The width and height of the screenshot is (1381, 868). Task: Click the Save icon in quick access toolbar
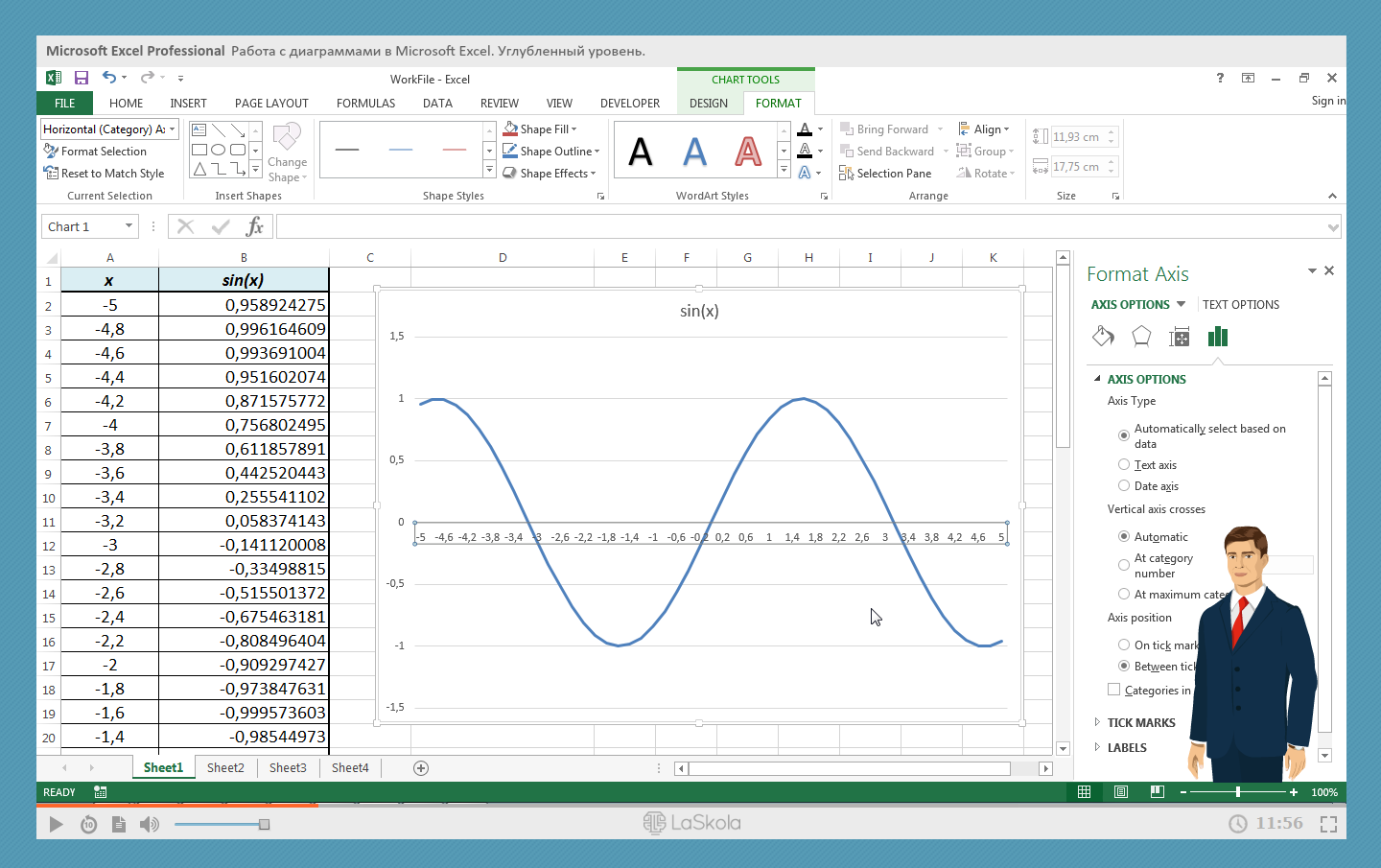coord(82,78)
